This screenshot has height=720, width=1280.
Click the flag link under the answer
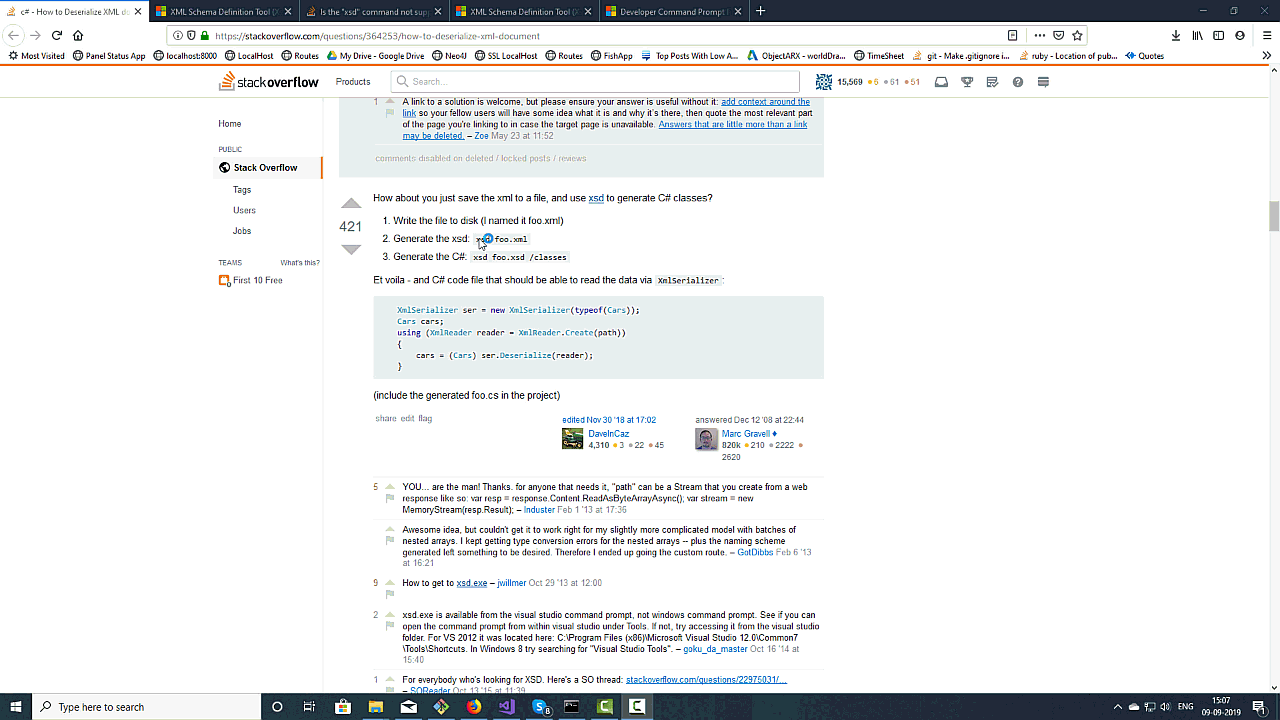pyautogui.click(x=425, y=418)
